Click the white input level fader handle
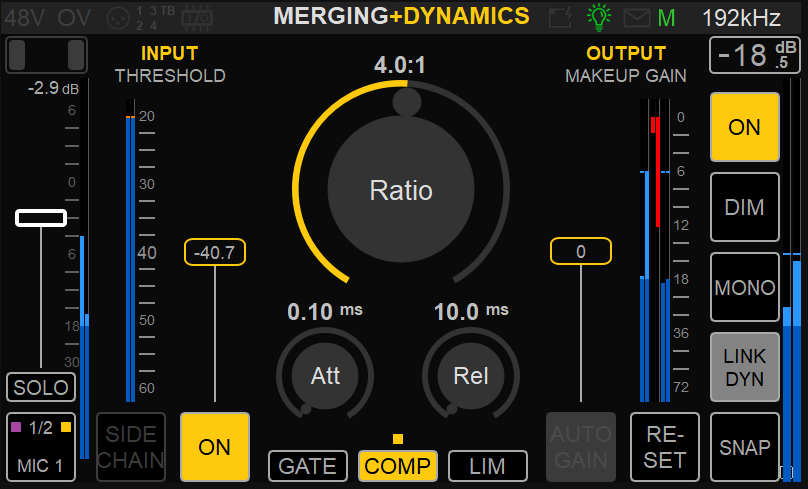Screen dimensions: 808x489 point(41,218)
